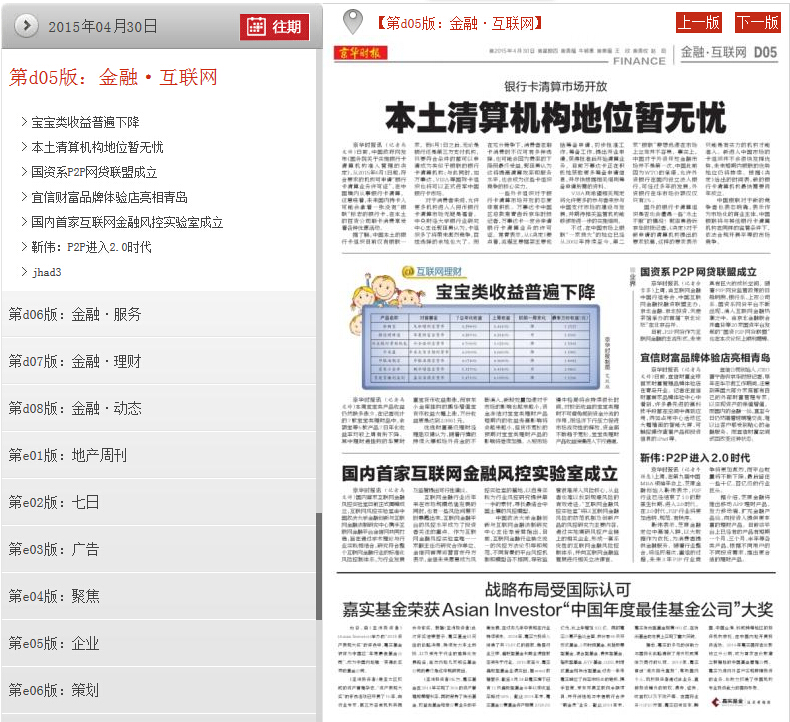Click the round arrow icon beside the date
The height and width of the screenshot is (722, 790).
[26, 25]
